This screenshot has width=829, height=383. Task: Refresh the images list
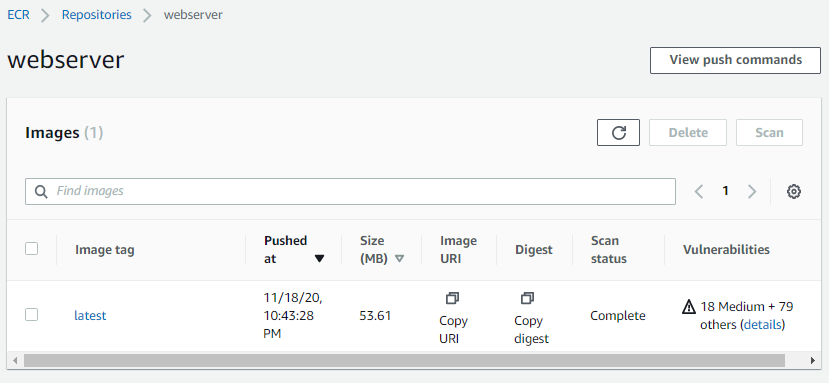[x=618, y=132]
